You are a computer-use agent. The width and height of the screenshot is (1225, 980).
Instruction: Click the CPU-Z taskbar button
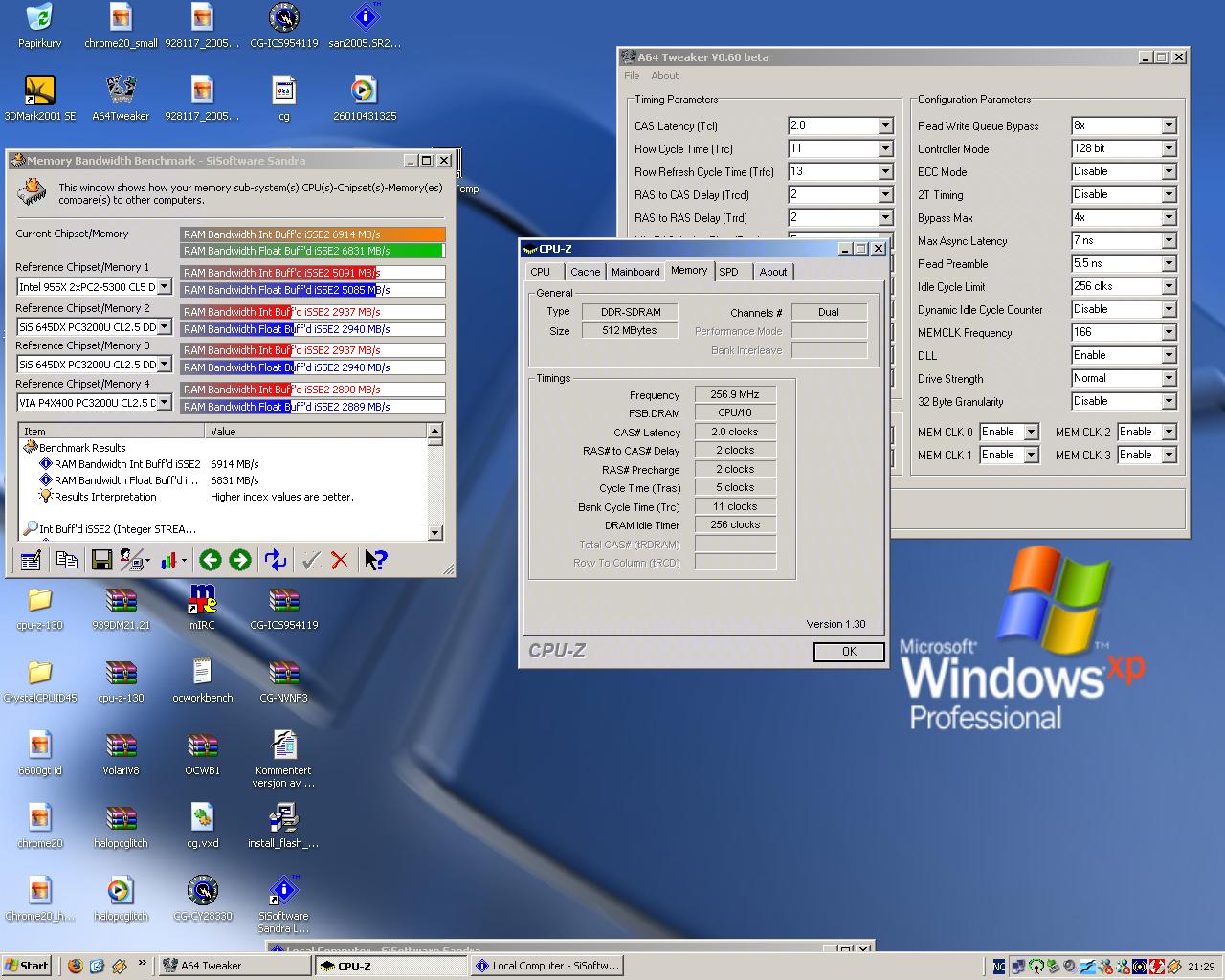click(x=390, y=966)
